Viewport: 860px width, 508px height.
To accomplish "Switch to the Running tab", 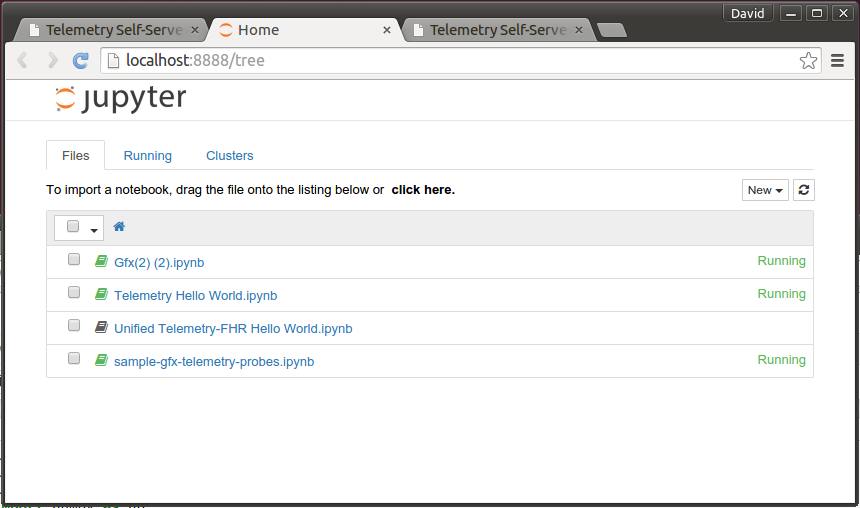I will tap(148, 156).
